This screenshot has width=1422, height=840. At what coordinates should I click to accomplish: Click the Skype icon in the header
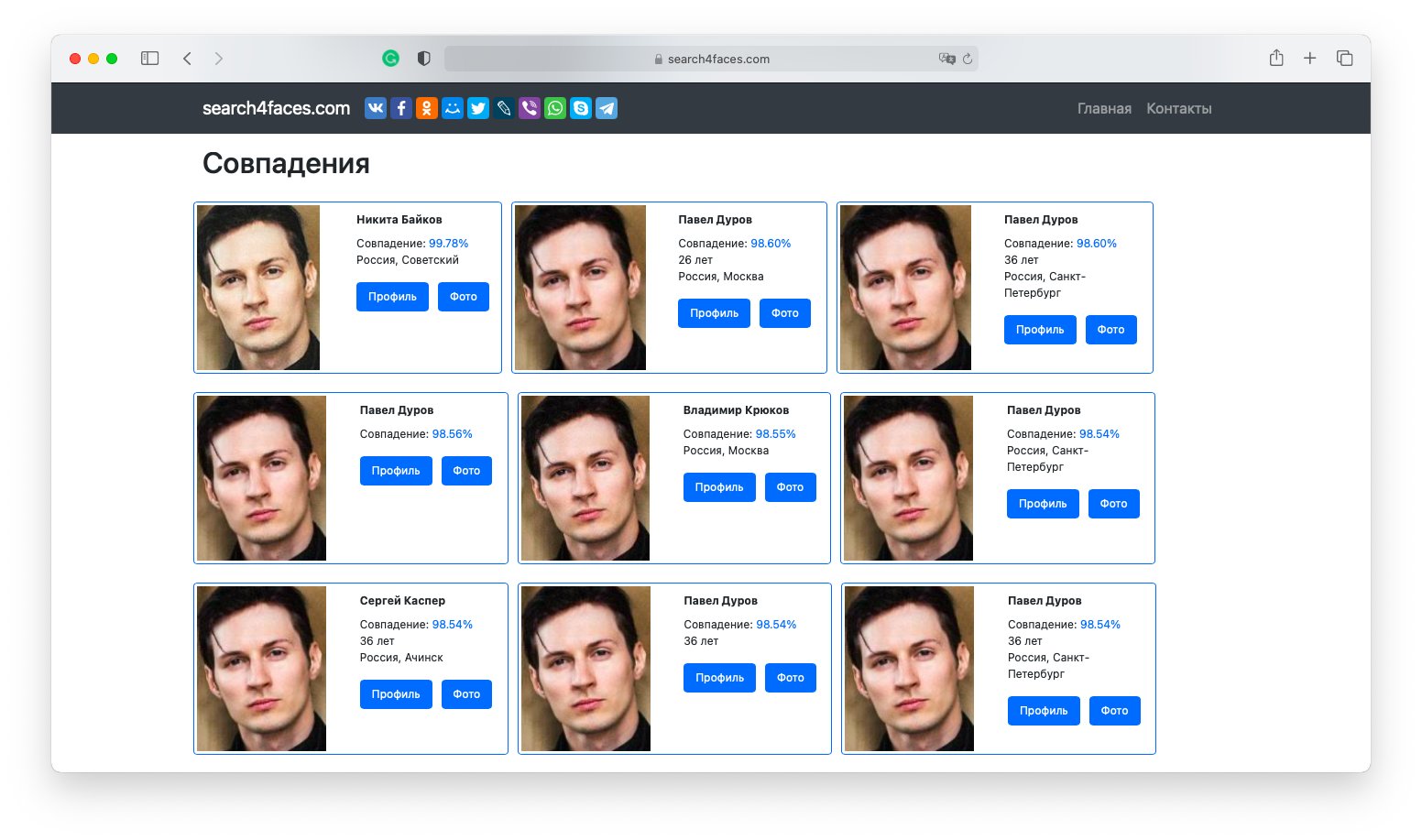(x=580, y=108)
